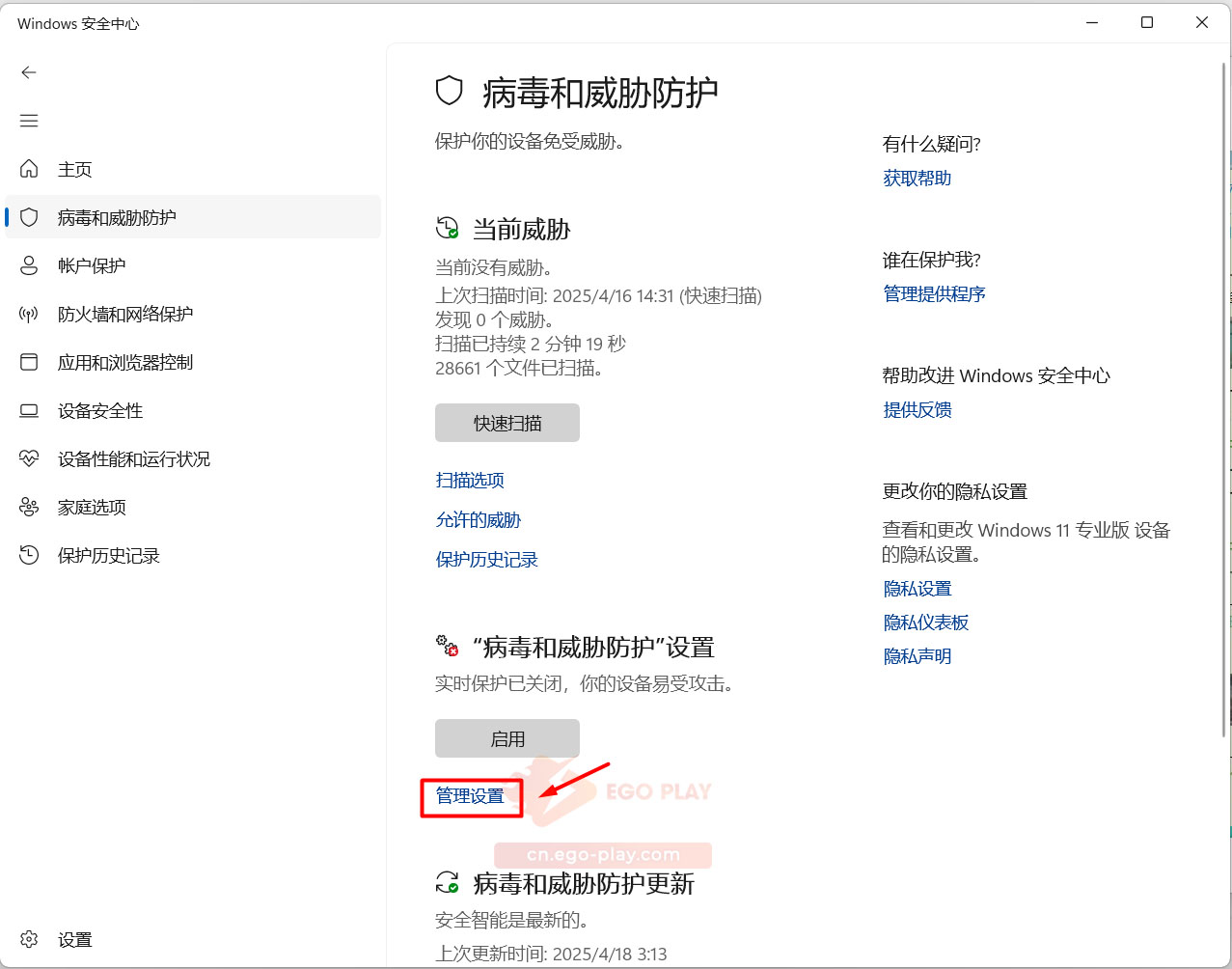
Task: Click the wireless icon for 防火墙和网络保护
Action: pyautogui.click(x=29, y=314)
